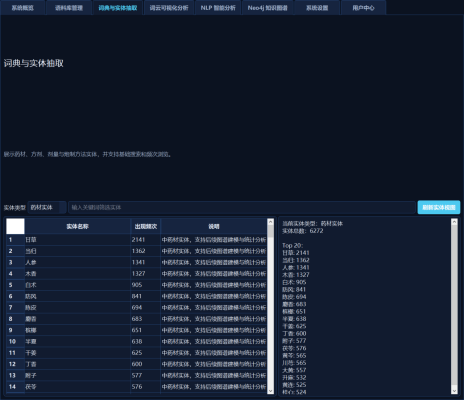Select row header 12 in entity table
The width and height of the screenshot is (465, 400).
15,364
